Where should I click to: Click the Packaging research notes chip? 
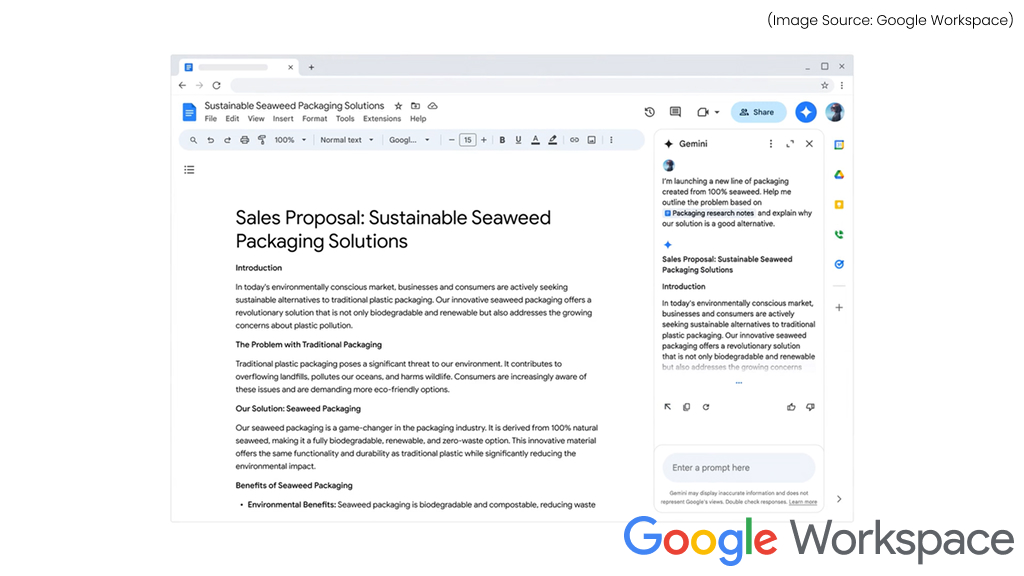click(x=709, y=213)
